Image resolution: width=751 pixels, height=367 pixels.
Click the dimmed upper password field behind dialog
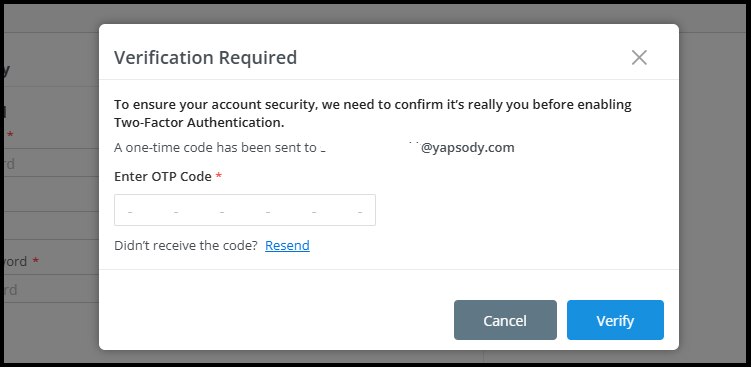[51, 163]
